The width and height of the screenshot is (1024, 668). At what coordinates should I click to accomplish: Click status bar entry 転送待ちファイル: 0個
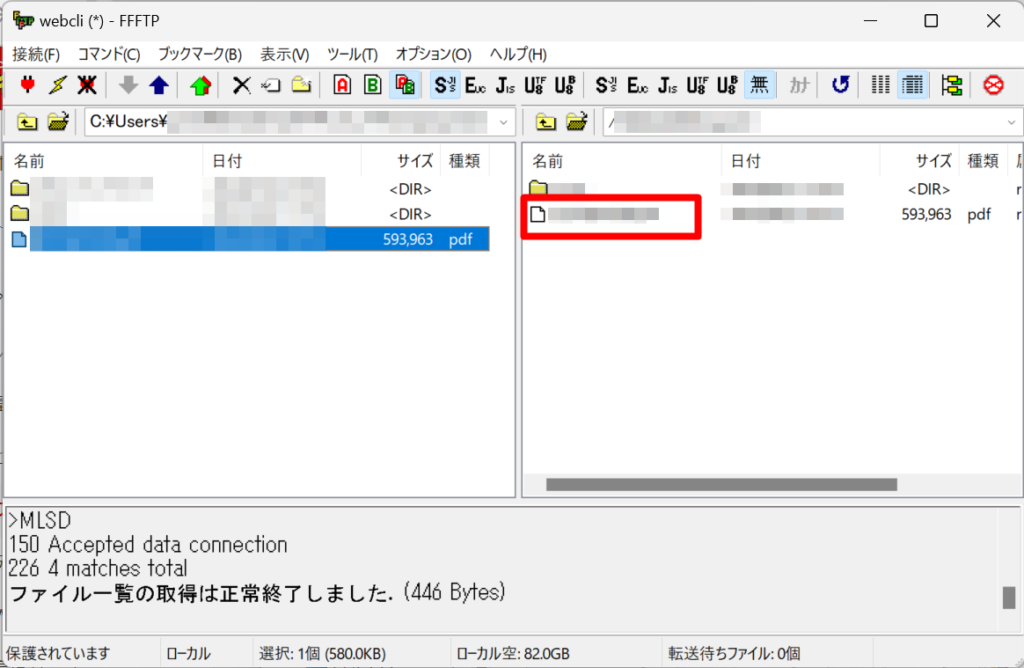734,654
